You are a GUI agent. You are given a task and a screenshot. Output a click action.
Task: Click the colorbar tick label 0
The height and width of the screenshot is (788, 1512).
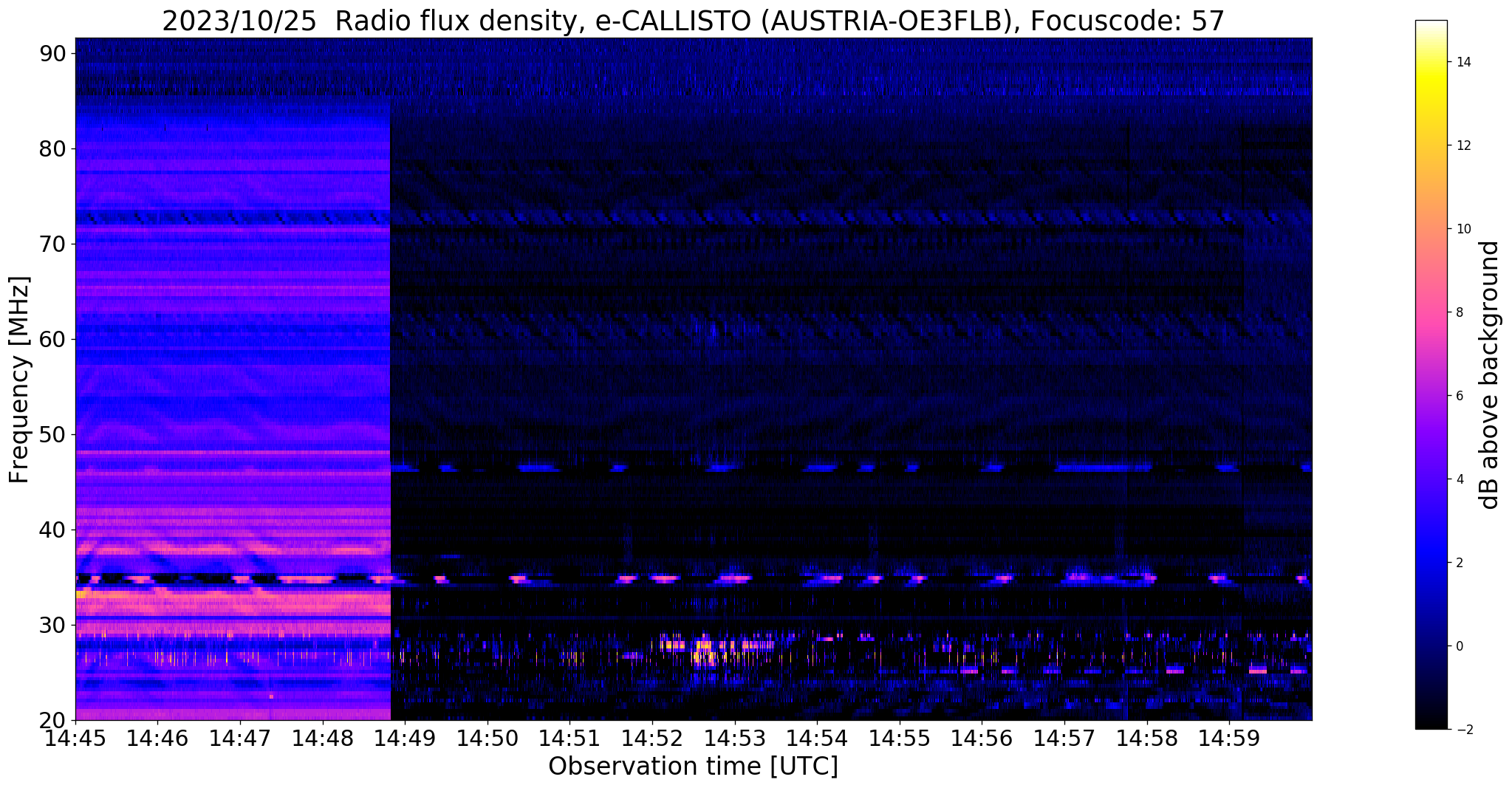(x=1459, y=646)
